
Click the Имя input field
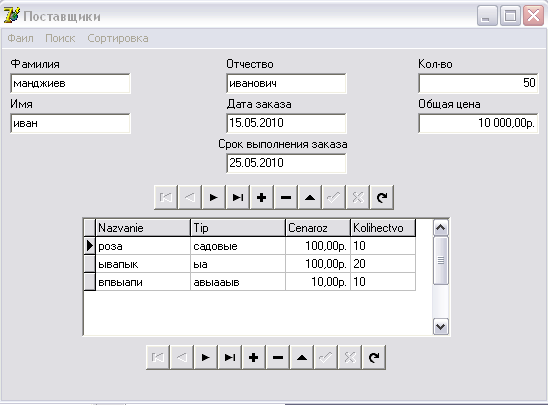(x=70, y=123)
